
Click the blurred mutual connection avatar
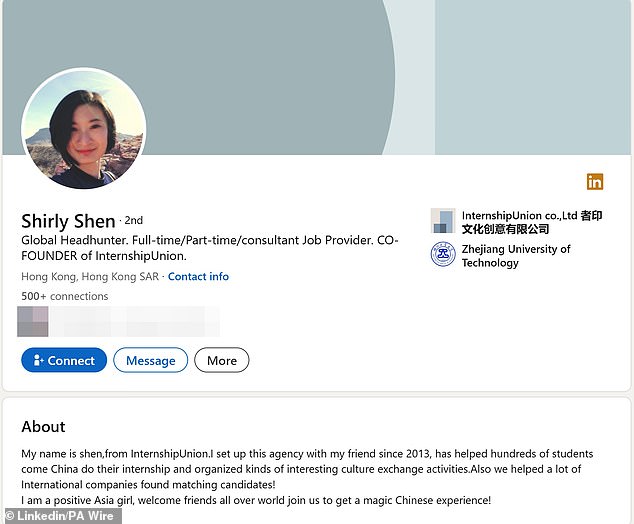(x=33, y=321)
